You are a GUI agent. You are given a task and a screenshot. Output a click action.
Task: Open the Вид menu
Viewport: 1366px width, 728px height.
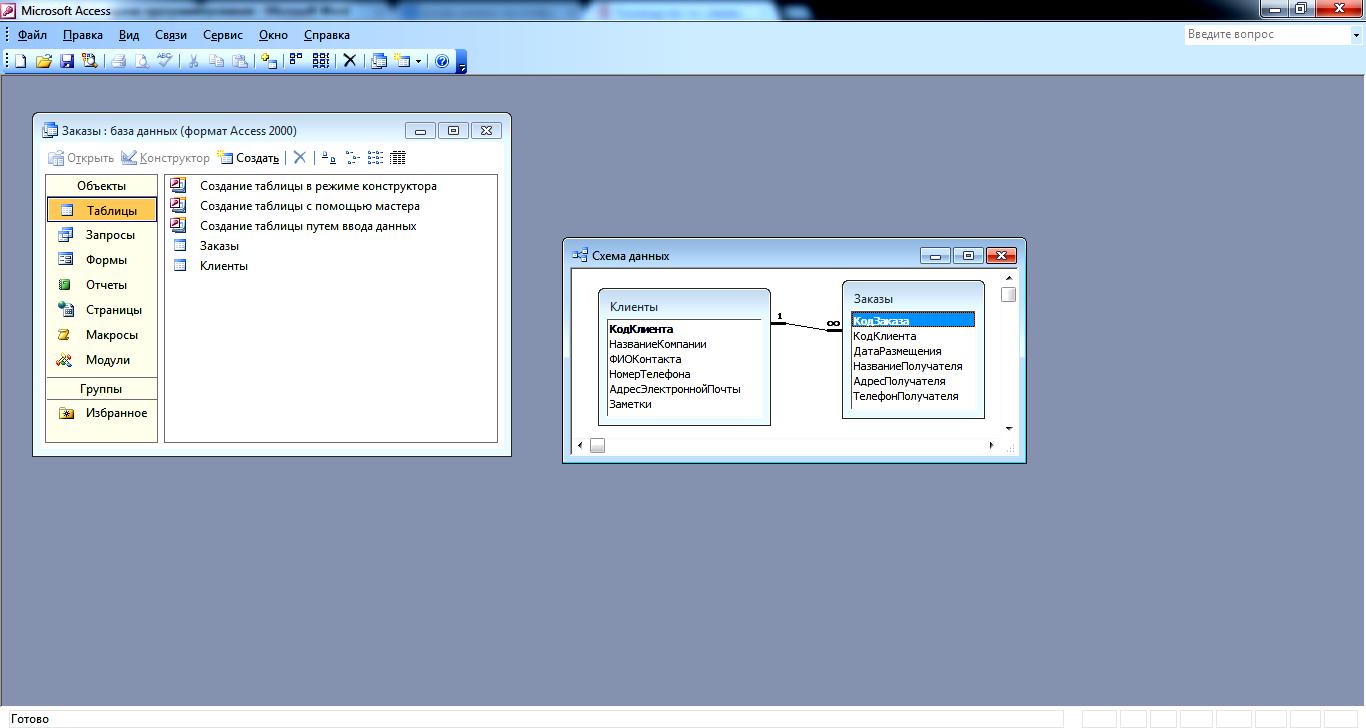(x=129, y=35)
